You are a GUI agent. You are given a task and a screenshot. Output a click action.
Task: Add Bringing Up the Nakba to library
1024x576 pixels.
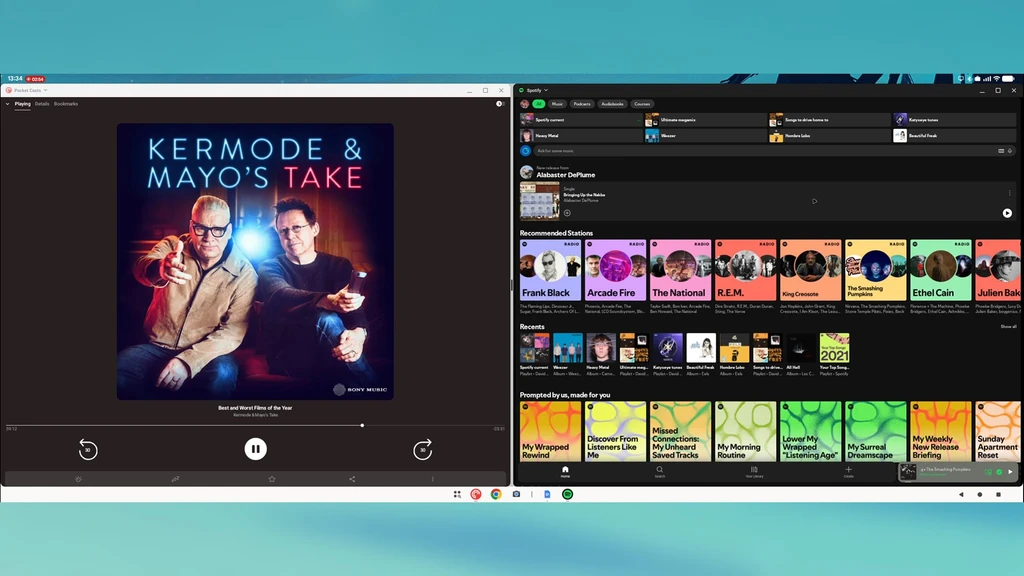[567, 213]
